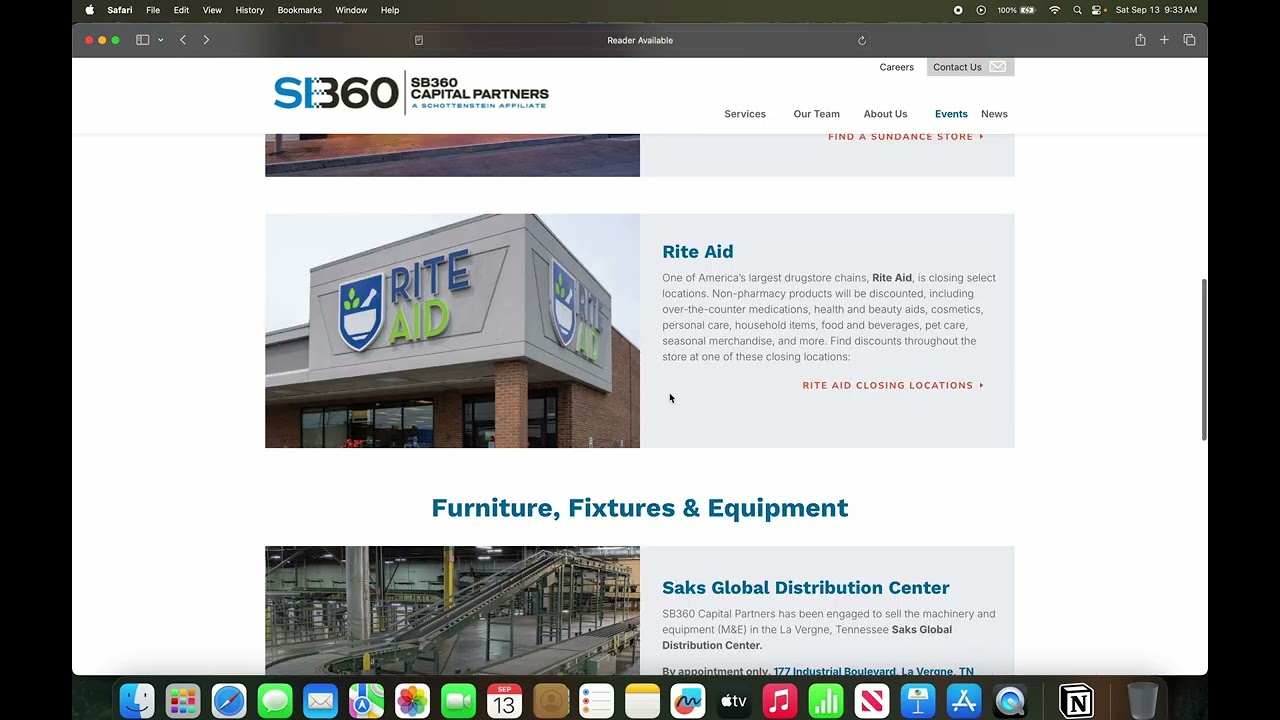Open App Store from dock
The image size is (1280, 720).
pyautogui.click(x=964, y=701)
